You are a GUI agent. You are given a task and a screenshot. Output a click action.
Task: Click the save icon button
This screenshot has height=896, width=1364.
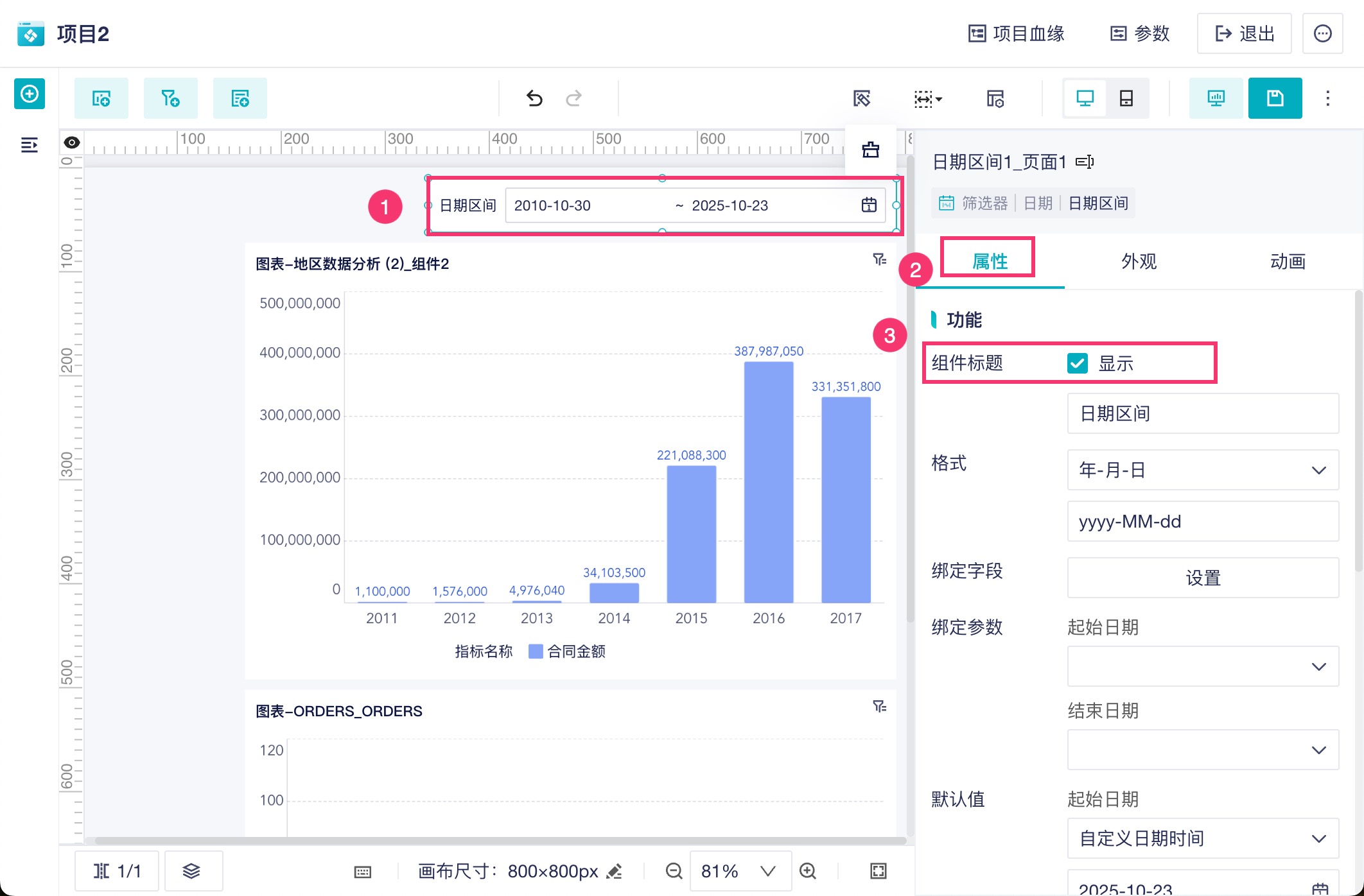[x=1275, y=98]
